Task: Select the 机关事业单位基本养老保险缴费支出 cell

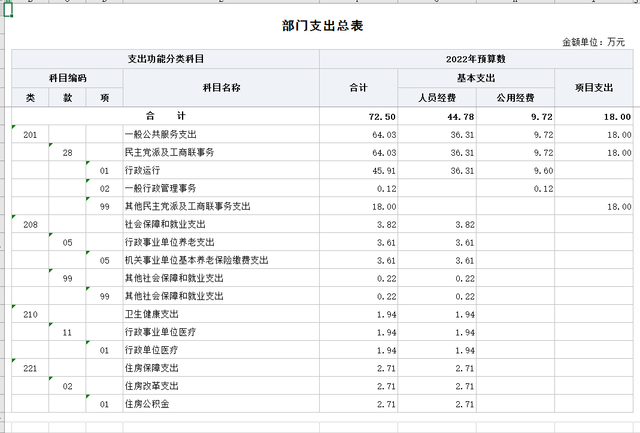Action: 196,260
